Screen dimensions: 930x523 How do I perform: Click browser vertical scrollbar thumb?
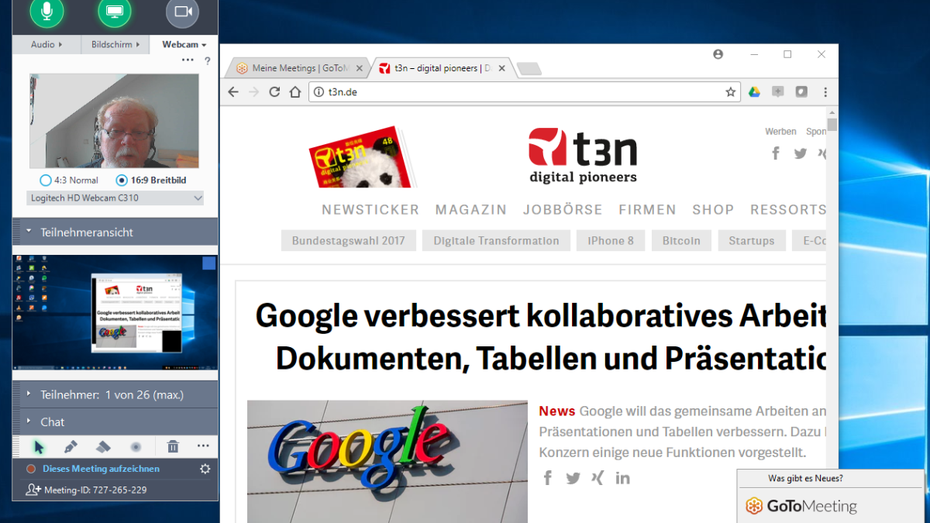point(832,125)
